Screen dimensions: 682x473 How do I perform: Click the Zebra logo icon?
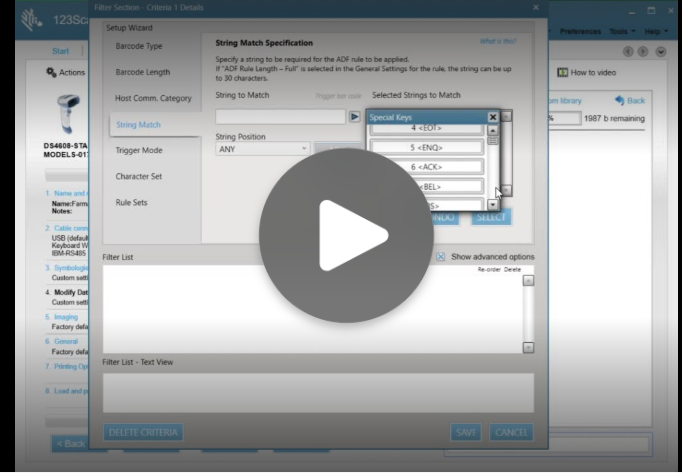(x=32, y=20)
